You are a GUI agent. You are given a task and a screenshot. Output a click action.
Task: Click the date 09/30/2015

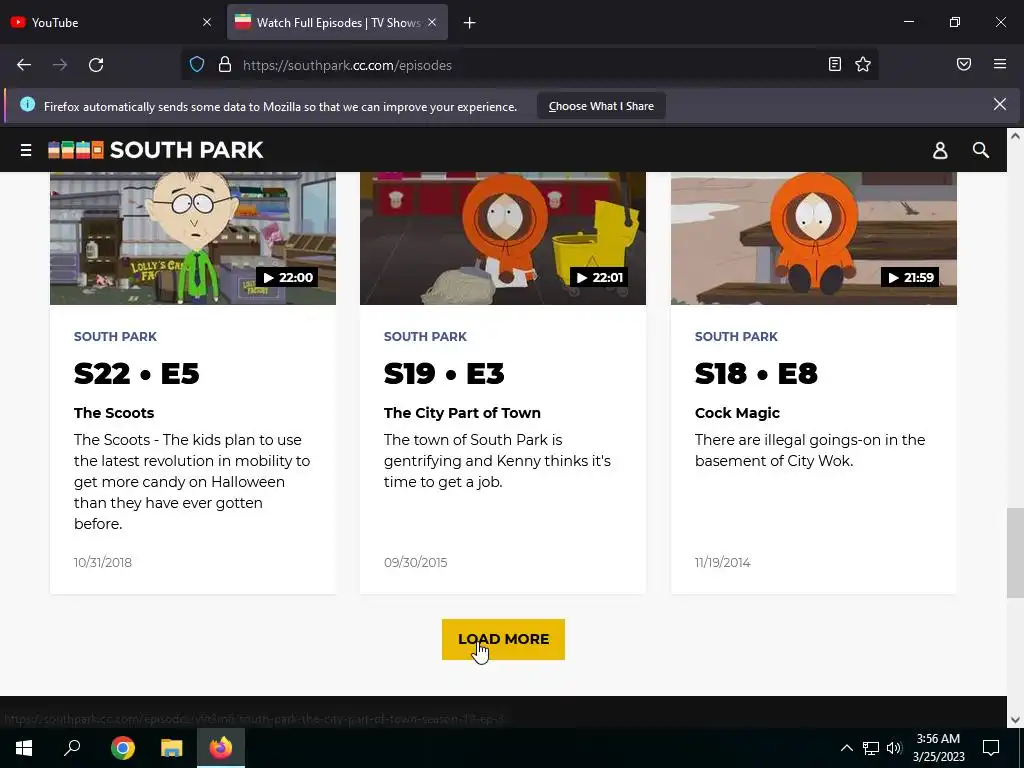[415, 562]
